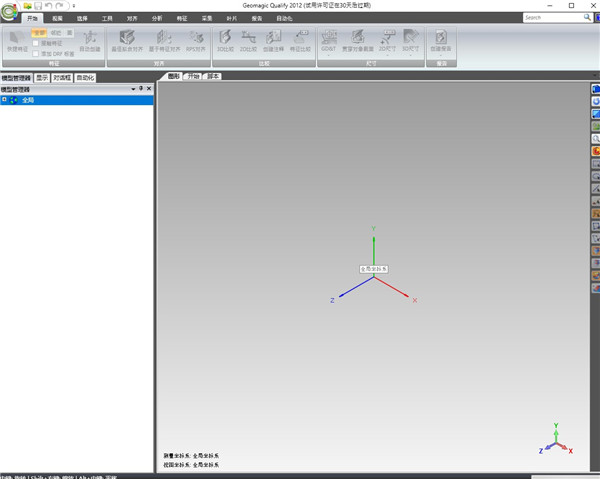This screenshot has height=479, width=600.
Task: Open the 模型管理器 panel options dropdown arrow
Action: point(132,89)
